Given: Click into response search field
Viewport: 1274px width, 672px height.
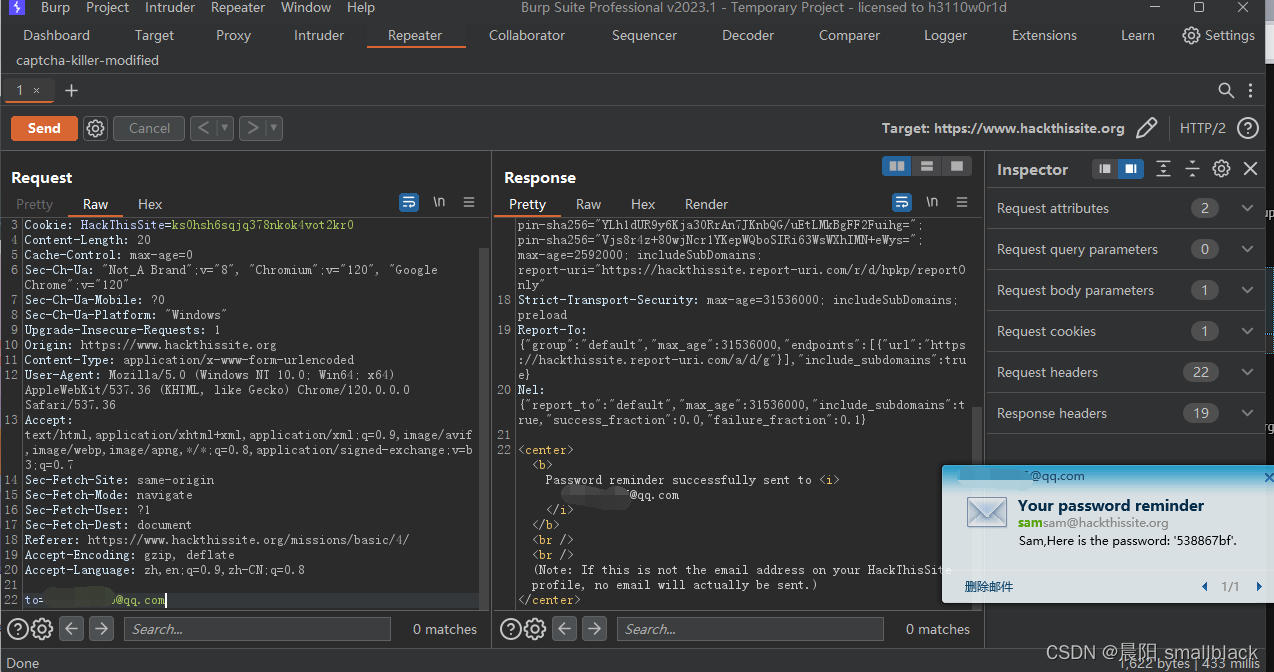Looking at the screenshot, I should 750,629.
